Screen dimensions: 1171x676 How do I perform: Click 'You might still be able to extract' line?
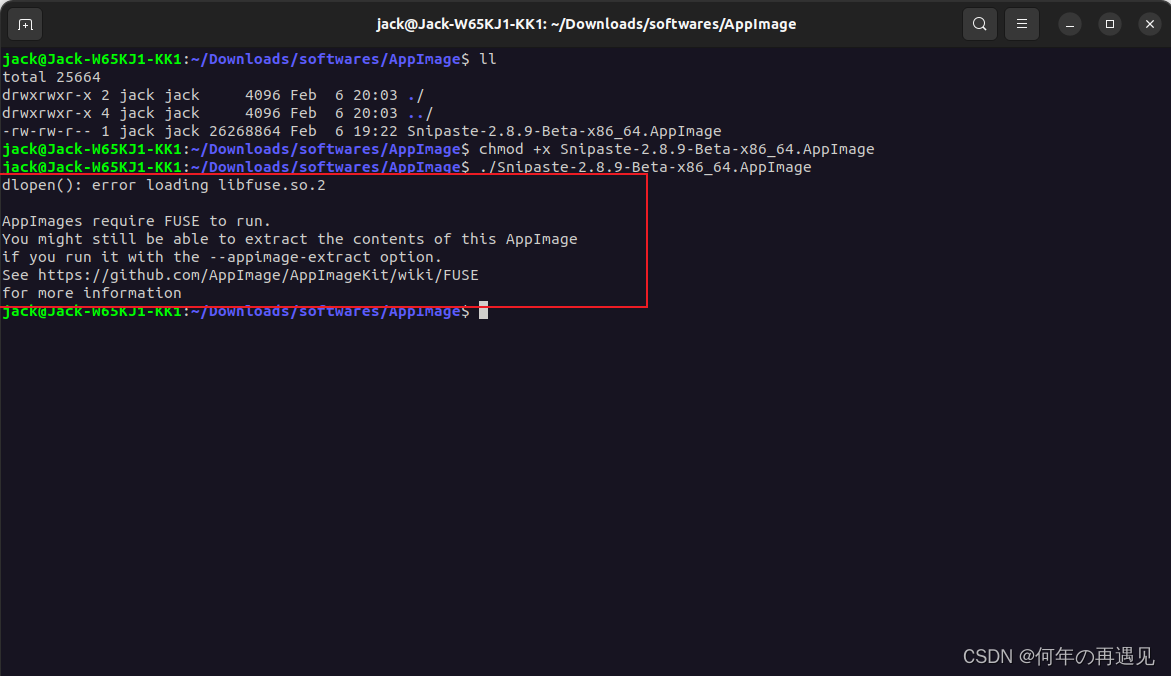click(290, 239)
